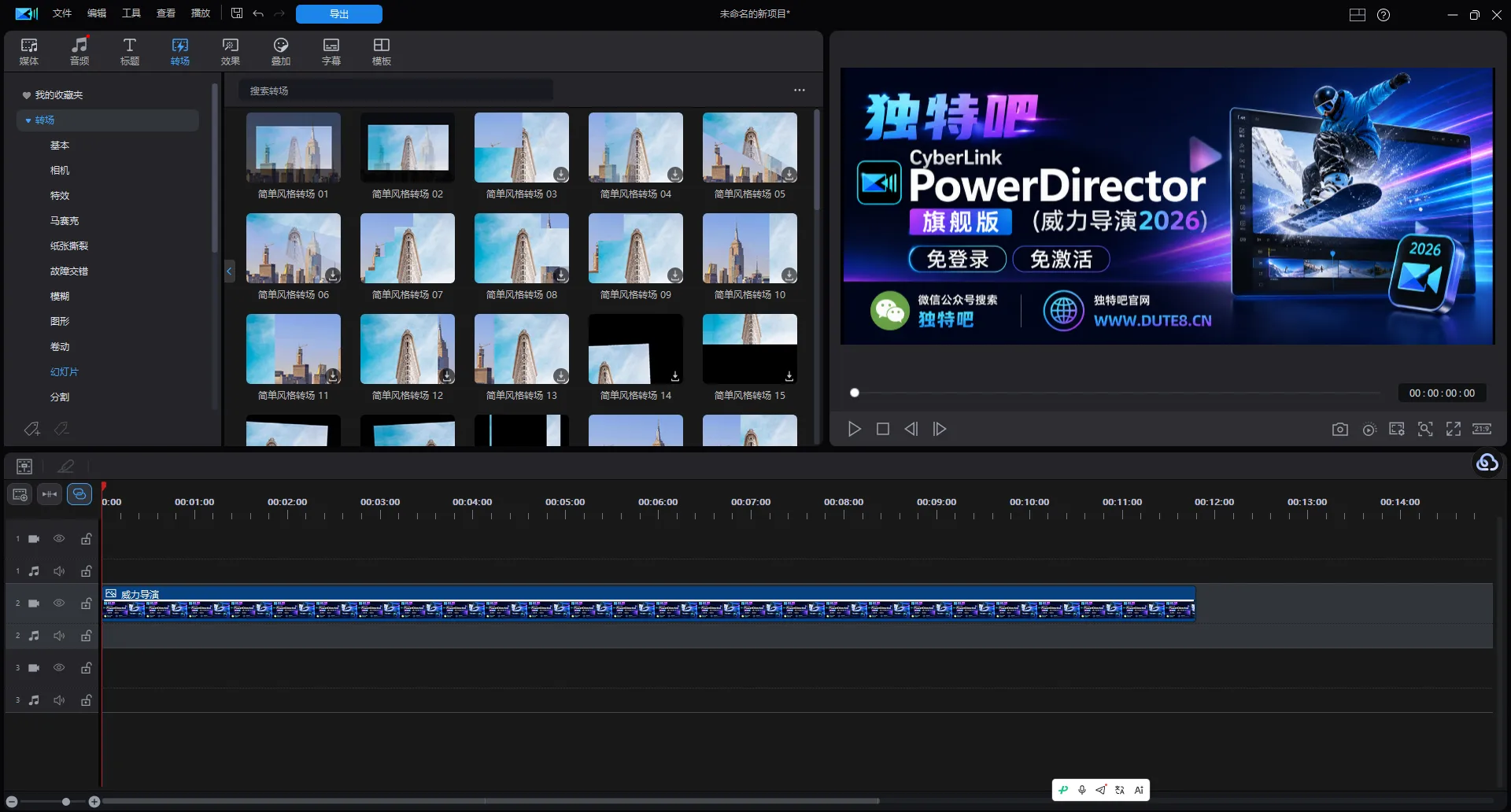1511x812 pixels.
Task: Open the 查看 menu
Action: pyautogui.click(x=166, y=13)
